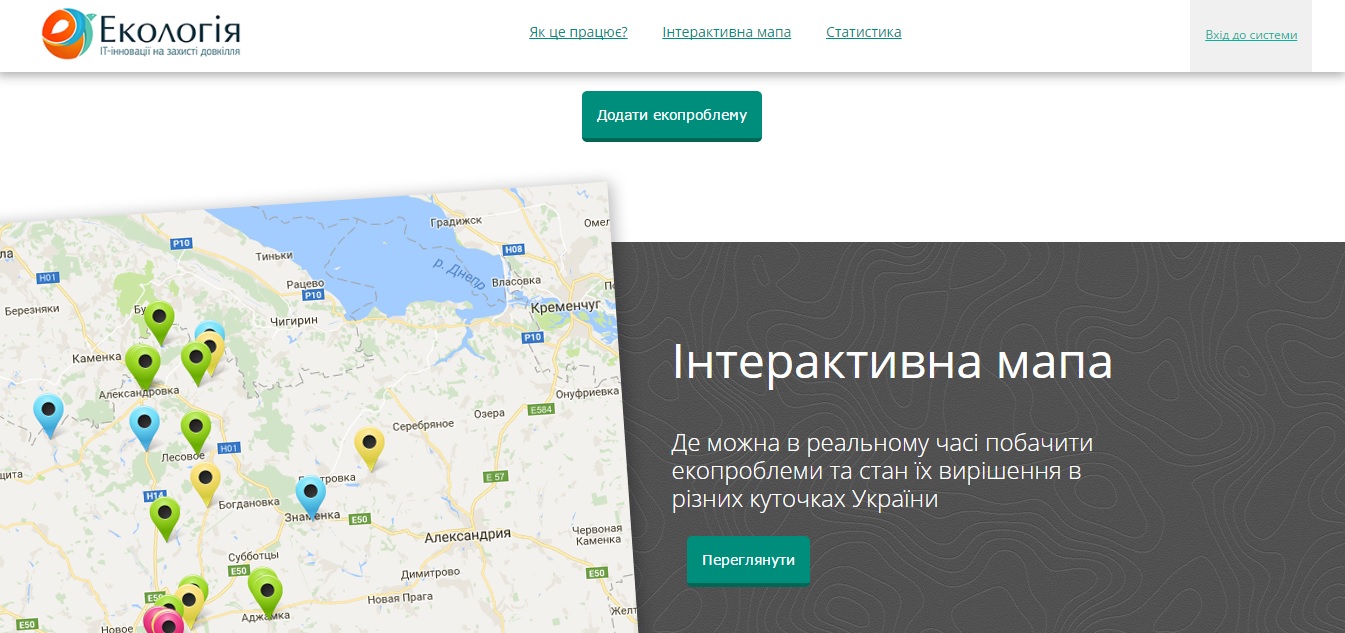
Task: Click the H14 road badge on the map
Action: (x=155, y=496)
